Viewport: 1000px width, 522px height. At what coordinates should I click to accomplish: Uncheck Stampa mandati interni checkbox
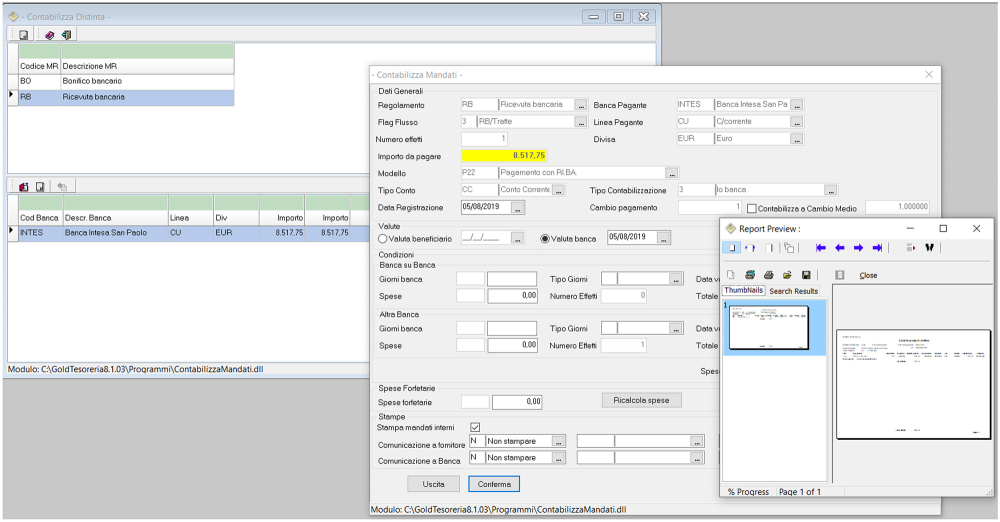(x=475, y=427)
